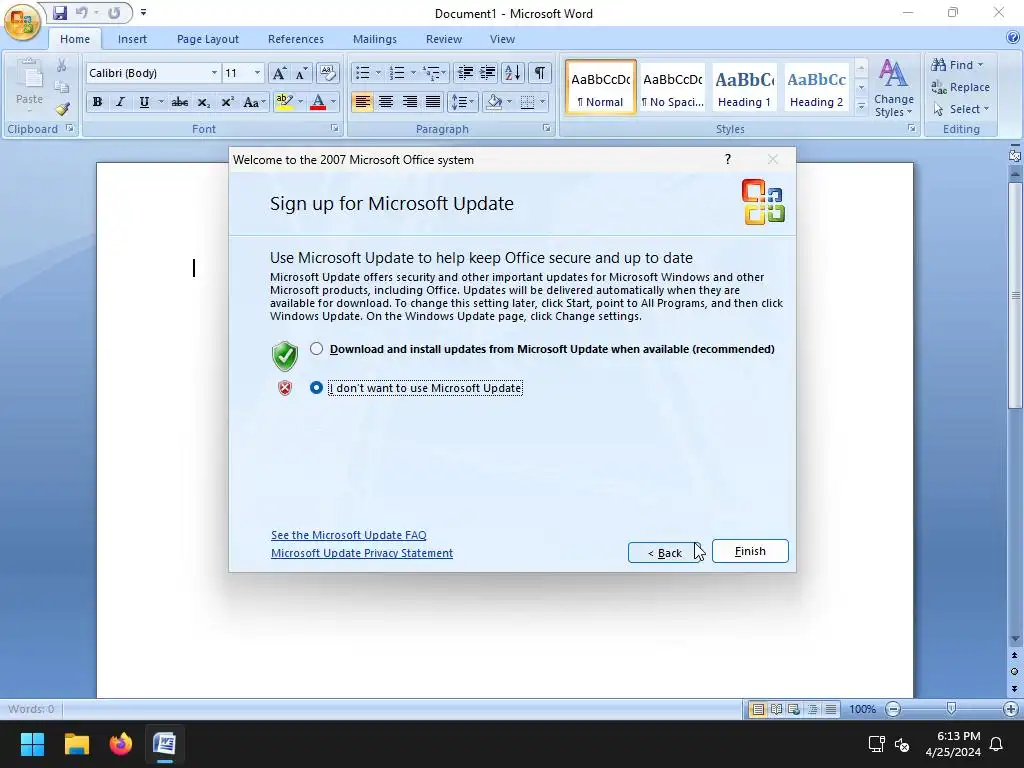Align text left
Screen dimensions: 1024x768
[362, 102]
